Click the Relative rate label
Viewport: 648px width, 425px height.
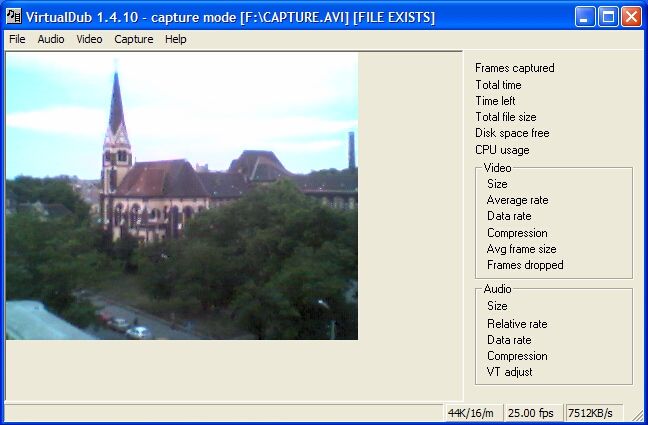(x=517, y=324)
